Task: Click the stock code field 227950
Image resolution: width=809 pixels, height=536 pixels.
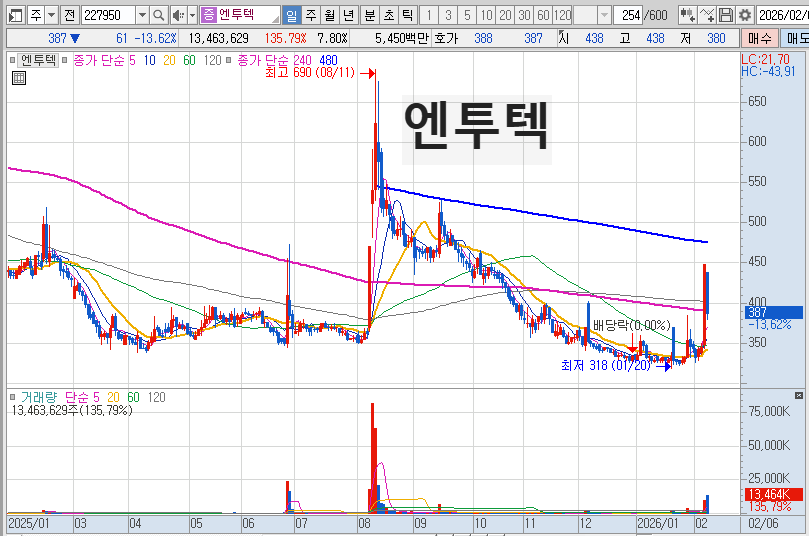Action: [108, 15]
